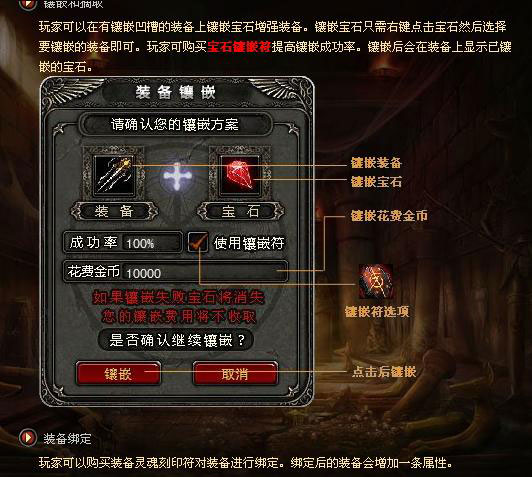Toggle the 使用镶嵌符 checkbox

click(x=198, y=242)
